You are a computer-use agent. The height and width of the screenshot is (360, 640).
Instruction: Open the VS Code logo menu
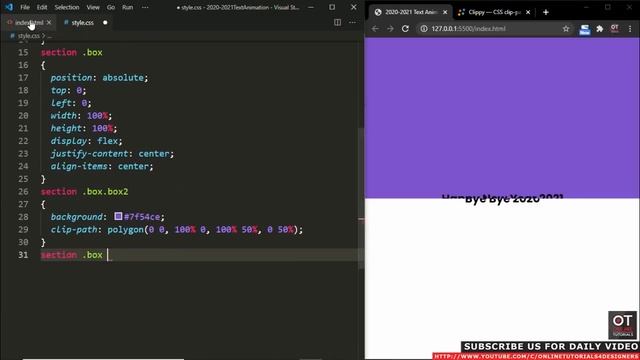9,7
